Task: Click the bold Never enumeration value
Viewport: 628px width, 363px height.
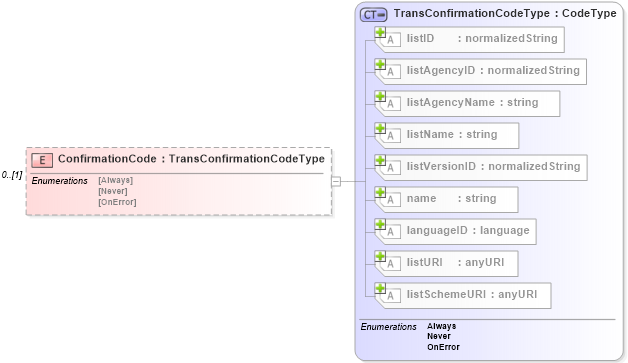Action: 439,336
